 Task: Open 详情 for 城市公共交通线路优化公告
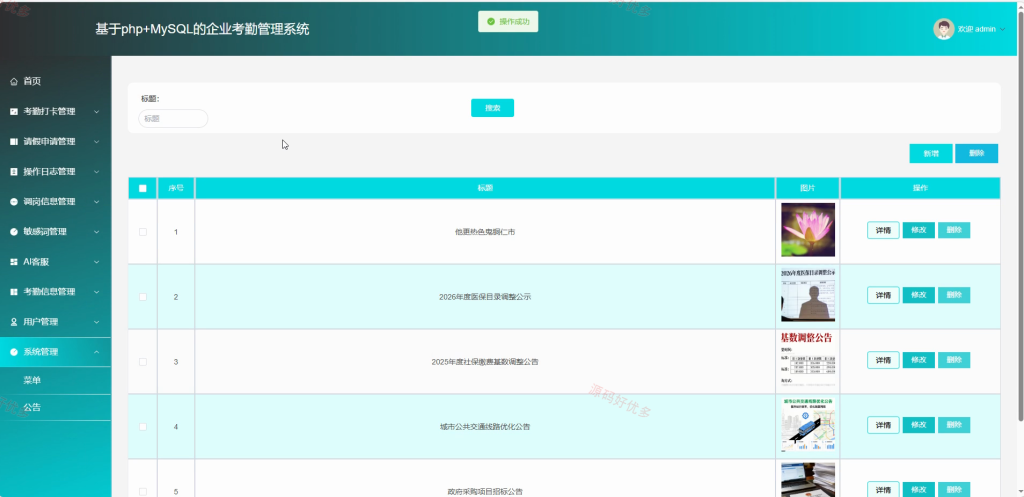[883, 425]
